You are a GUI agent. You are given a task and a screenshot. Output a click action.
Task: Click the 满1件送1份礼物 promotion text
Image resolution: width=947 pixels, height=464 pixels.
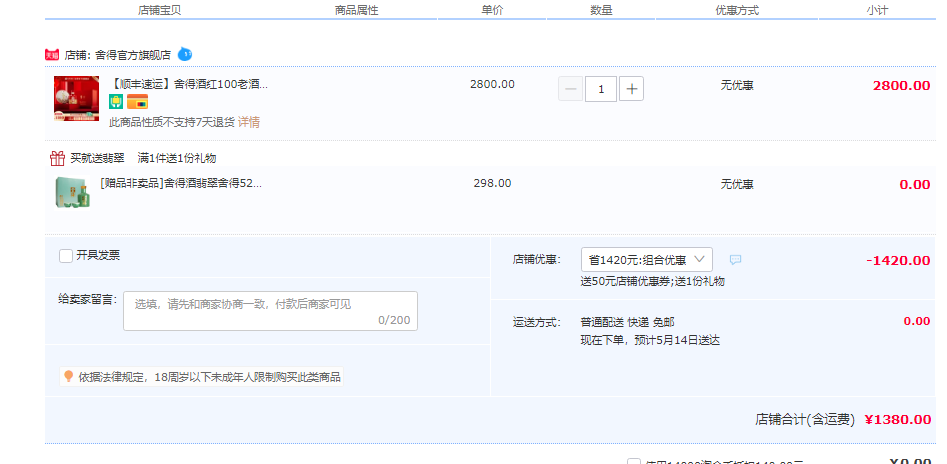[x=177, y=158]
